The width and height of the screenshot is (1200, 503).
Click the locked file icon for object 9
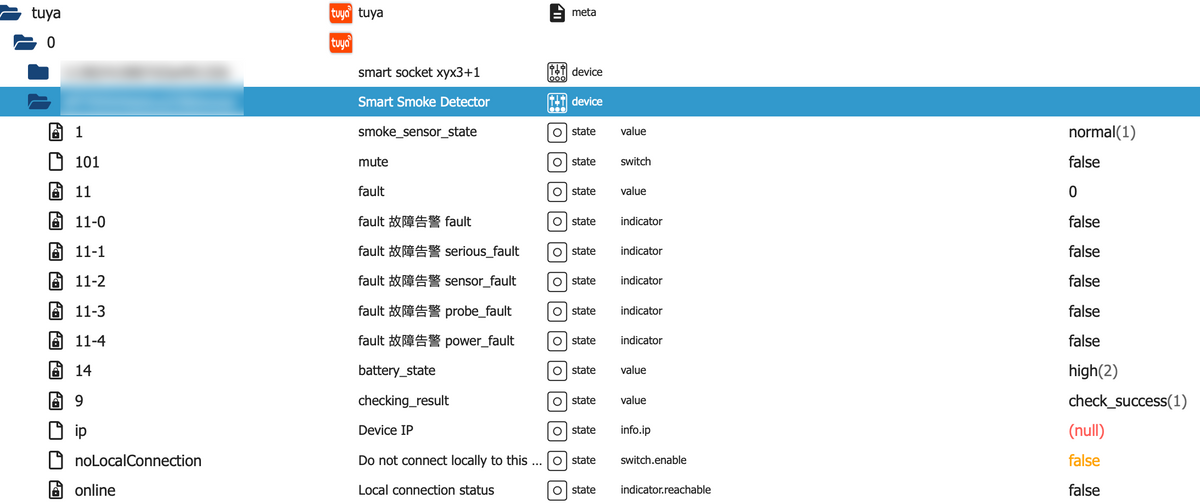click(56, 400)
